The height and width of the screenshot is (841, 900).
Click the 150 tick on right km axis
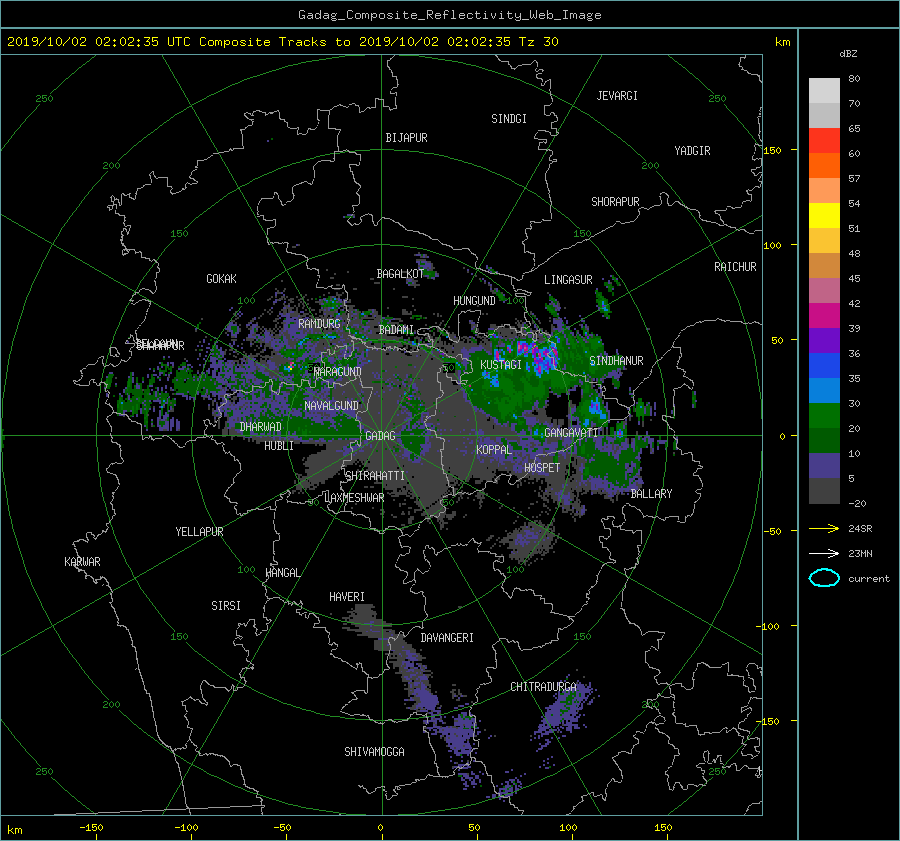[773, 150]
